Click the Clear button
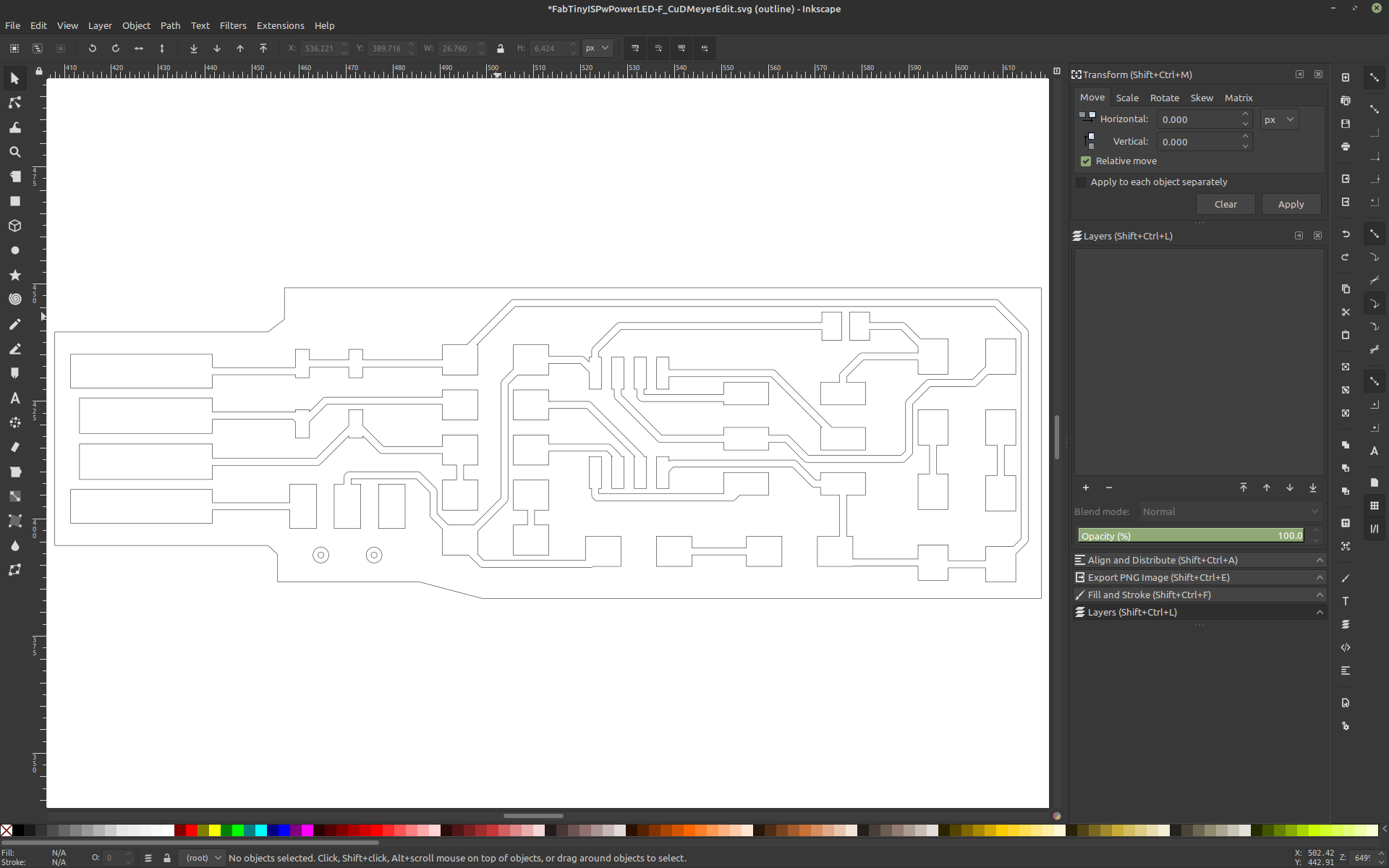This screenshot has height=868, width=1389. [x=1225, y=204]
